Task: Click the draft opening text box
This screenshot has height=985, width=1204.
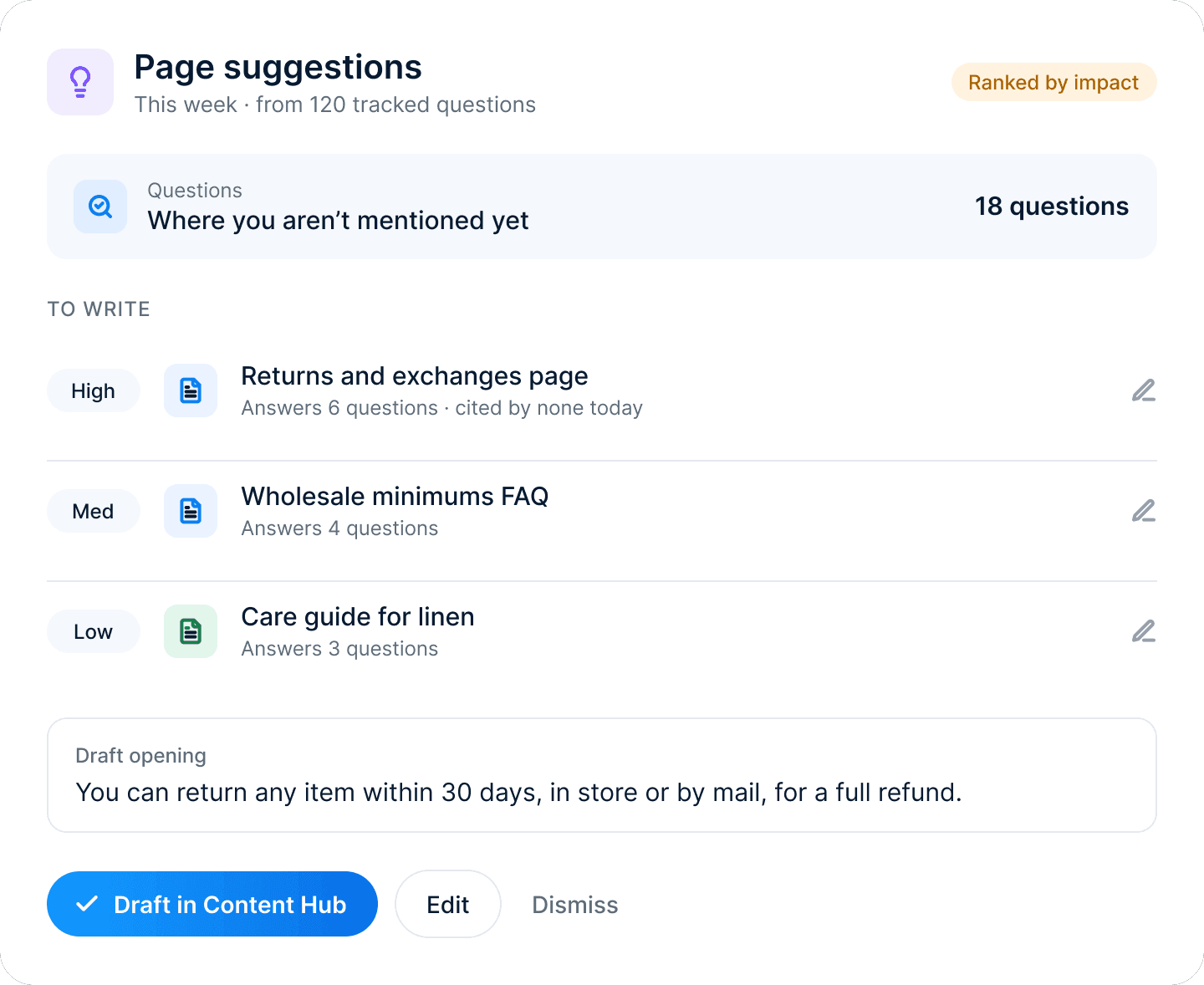Action: pyautogui.click(x=602, y=775)
